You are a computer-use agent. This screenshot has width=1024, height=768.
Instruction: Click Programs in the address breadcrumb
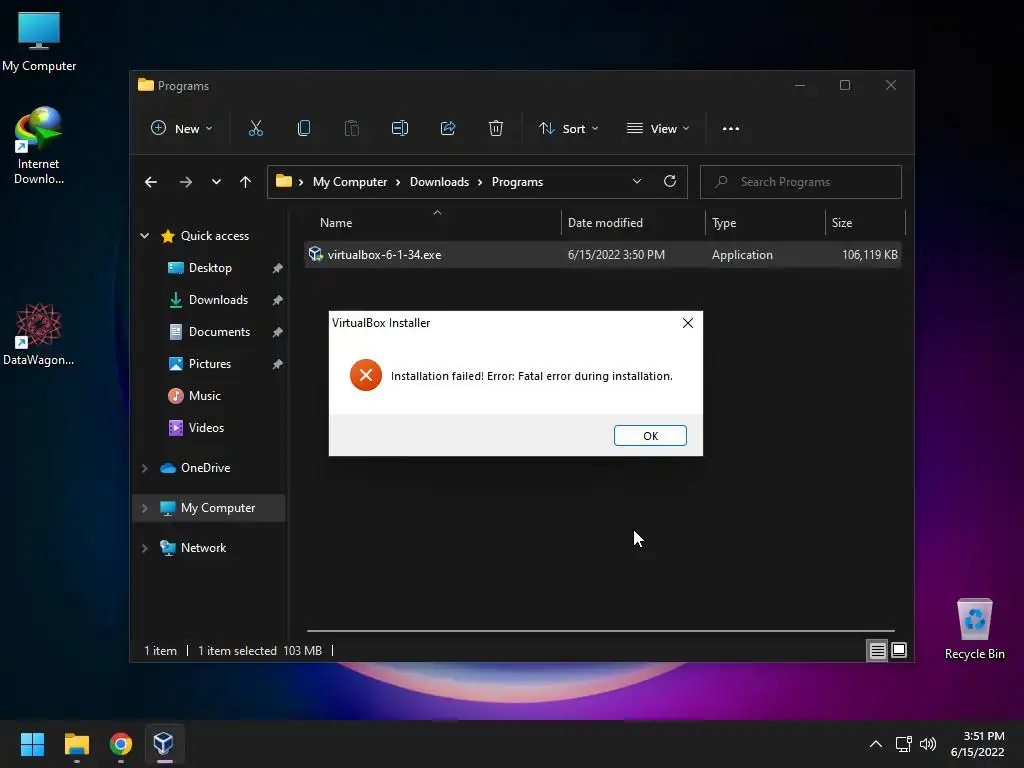517,182
